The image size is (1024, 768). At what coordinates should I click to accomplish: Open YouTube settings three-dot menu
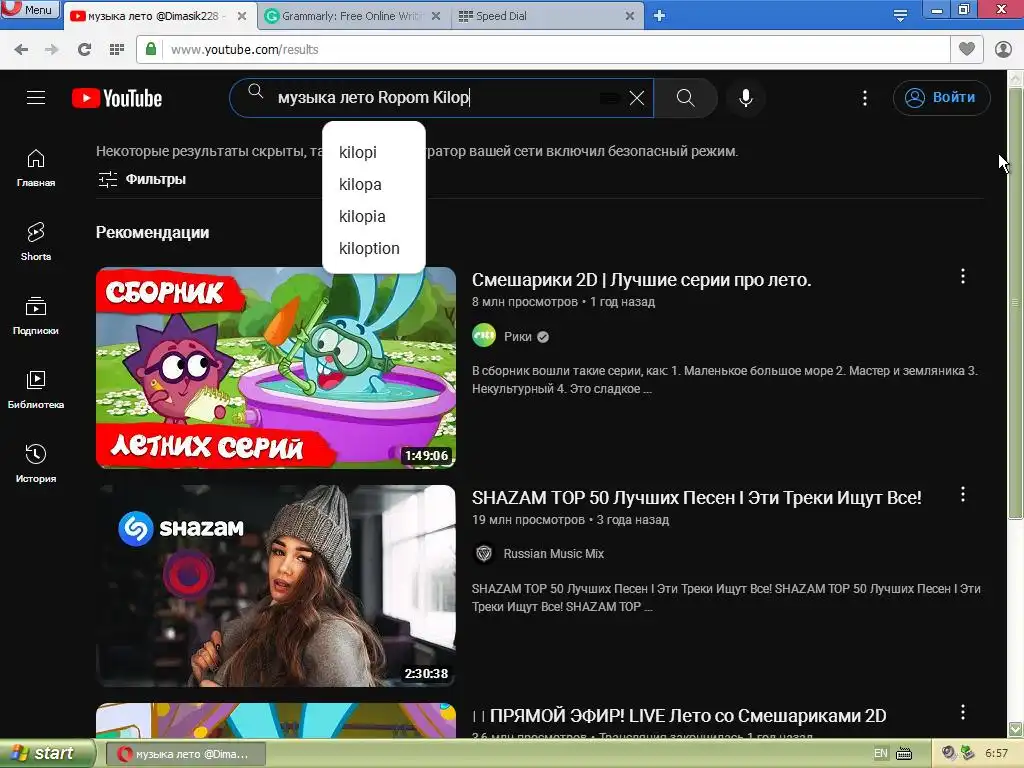click(x=865, y=98)
